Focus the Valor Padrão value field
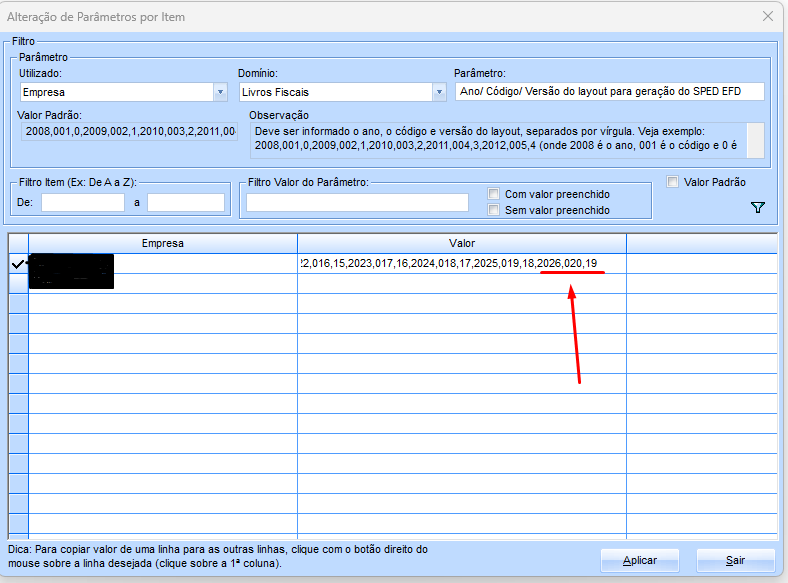Viewport: 788px width, 583px height. click(127, 133)
